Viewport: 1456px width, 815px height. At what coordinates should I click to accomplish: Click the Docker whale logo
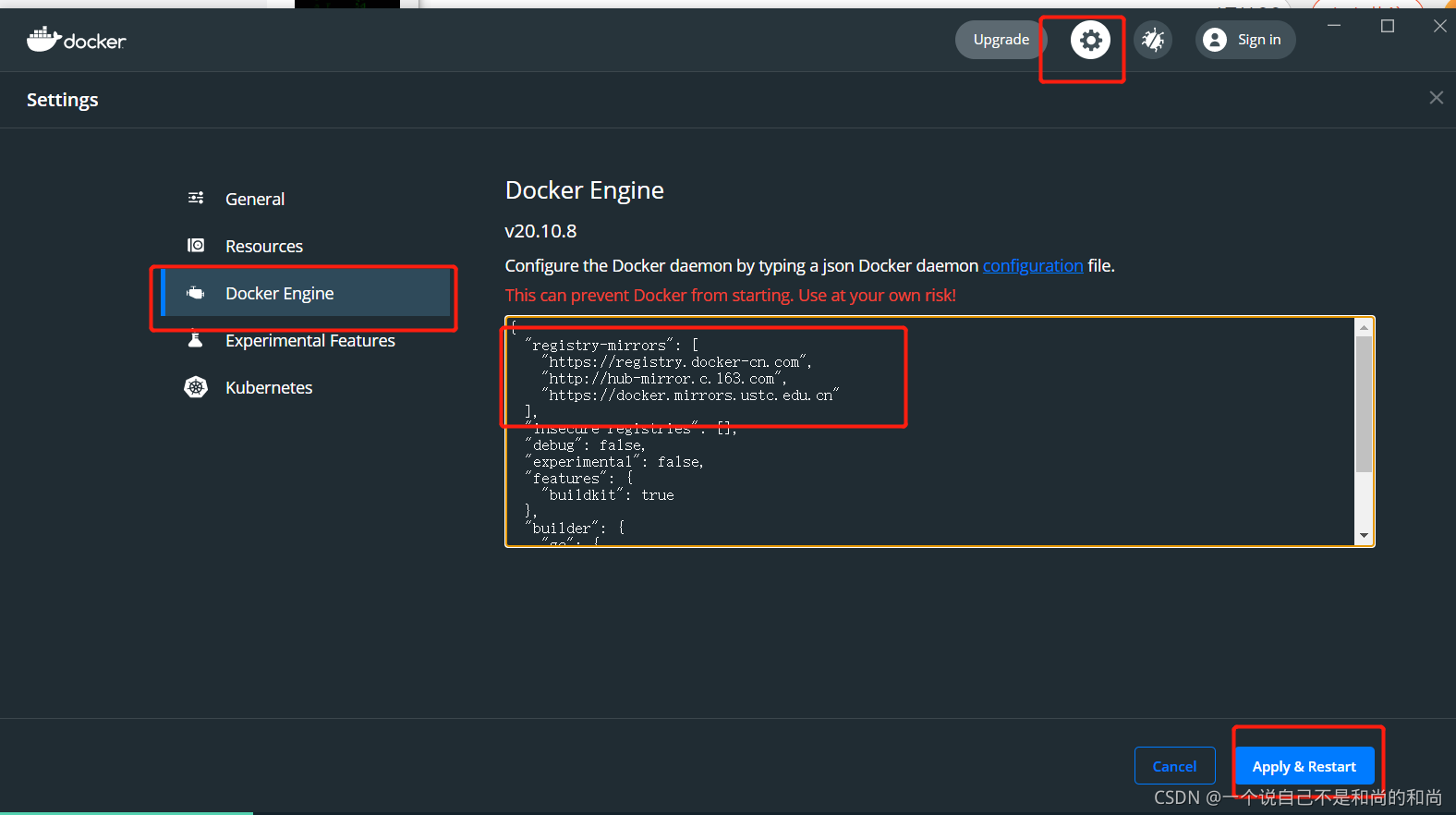pos(76,40)
